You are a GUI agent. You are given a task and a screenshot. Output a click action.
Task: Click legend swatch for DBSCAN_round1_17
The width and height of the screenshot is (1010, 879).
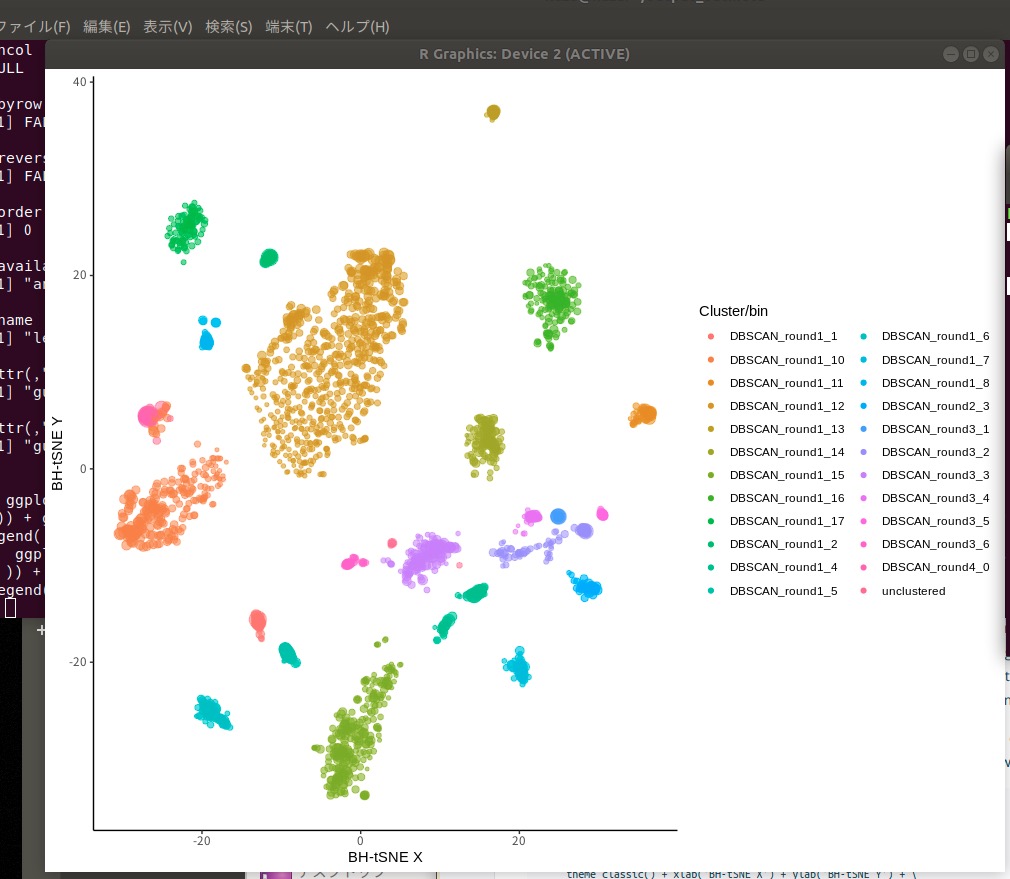[710, 521]
